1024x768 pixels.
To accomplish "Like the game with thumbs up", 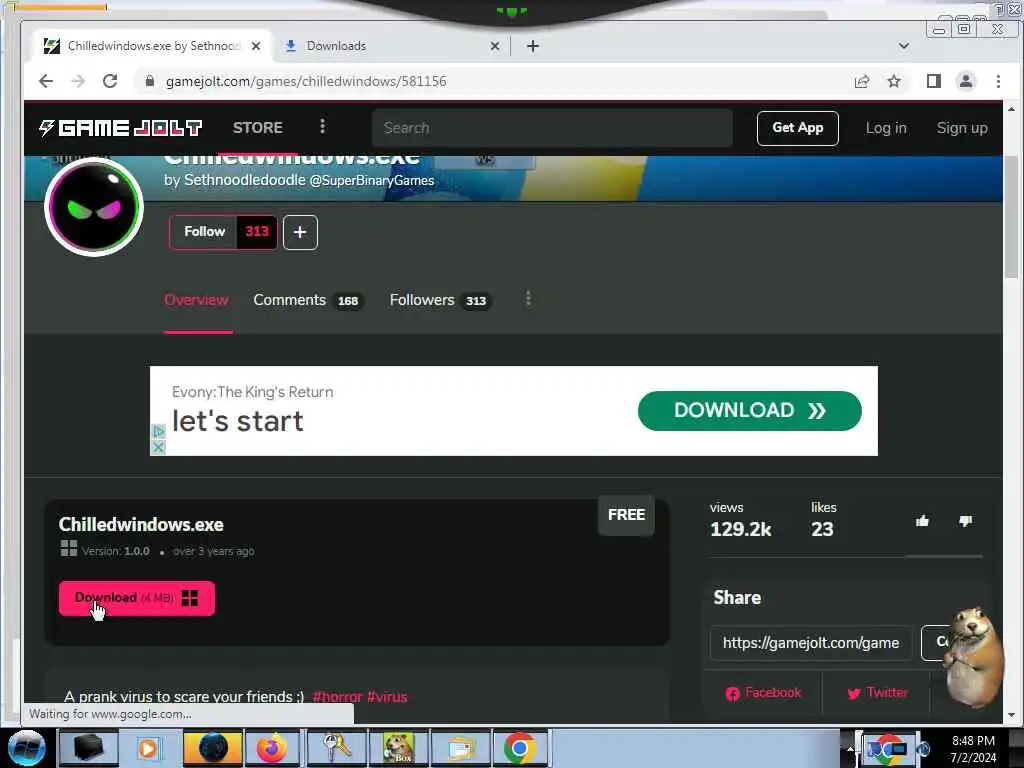I will 922,521.
